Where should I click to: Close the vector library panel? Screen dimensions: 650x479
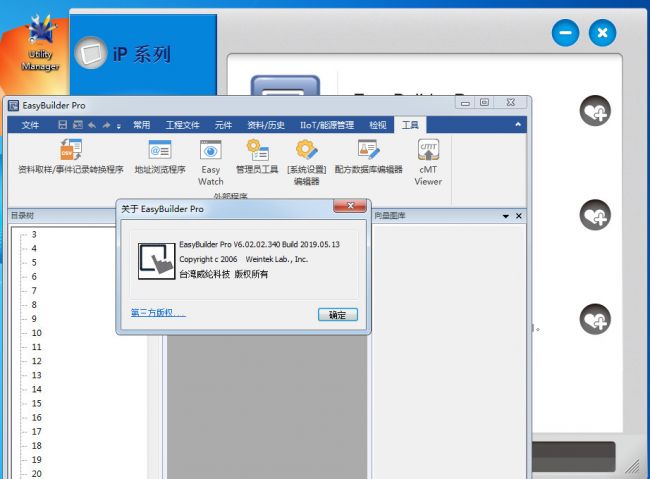tap(519, 216)
